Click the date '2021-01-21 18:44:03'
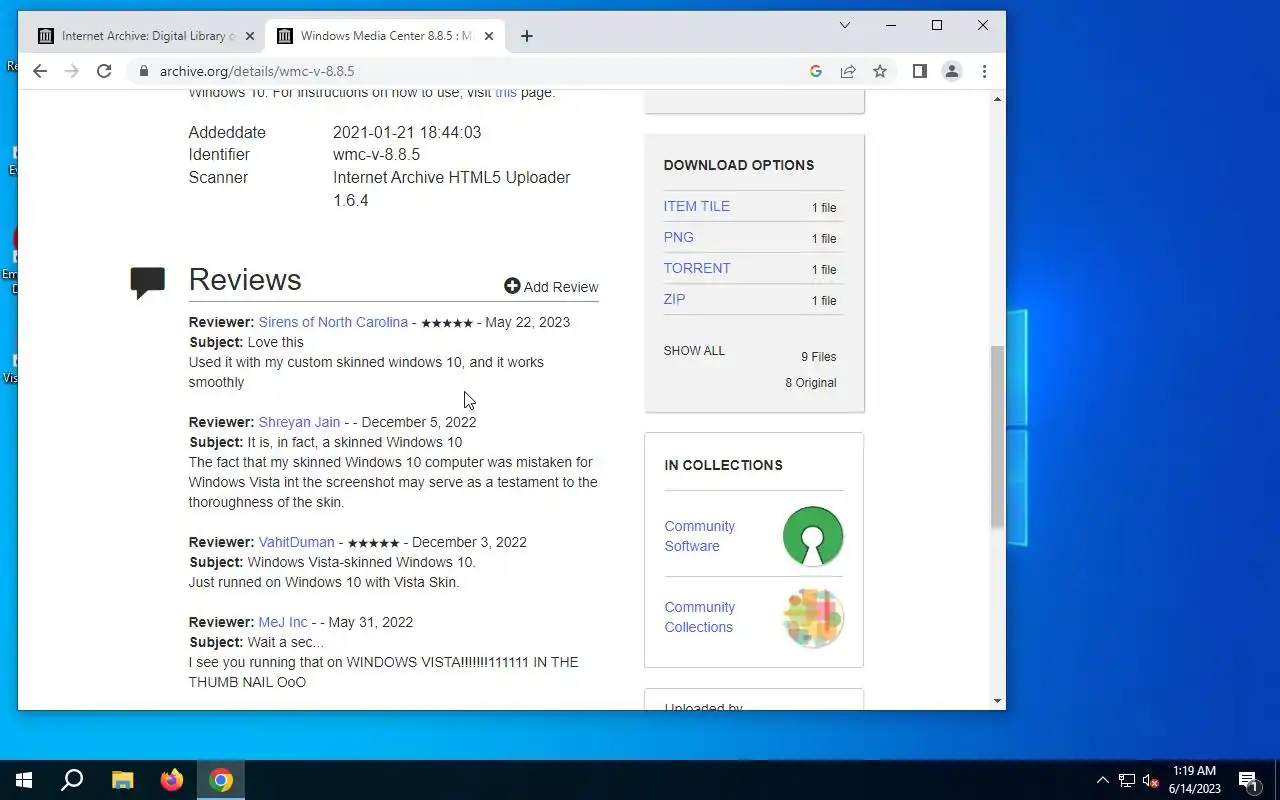Image resolution: width=1280 pixels, height=800 pixels. pyautogui.click(x=407, y=132)
